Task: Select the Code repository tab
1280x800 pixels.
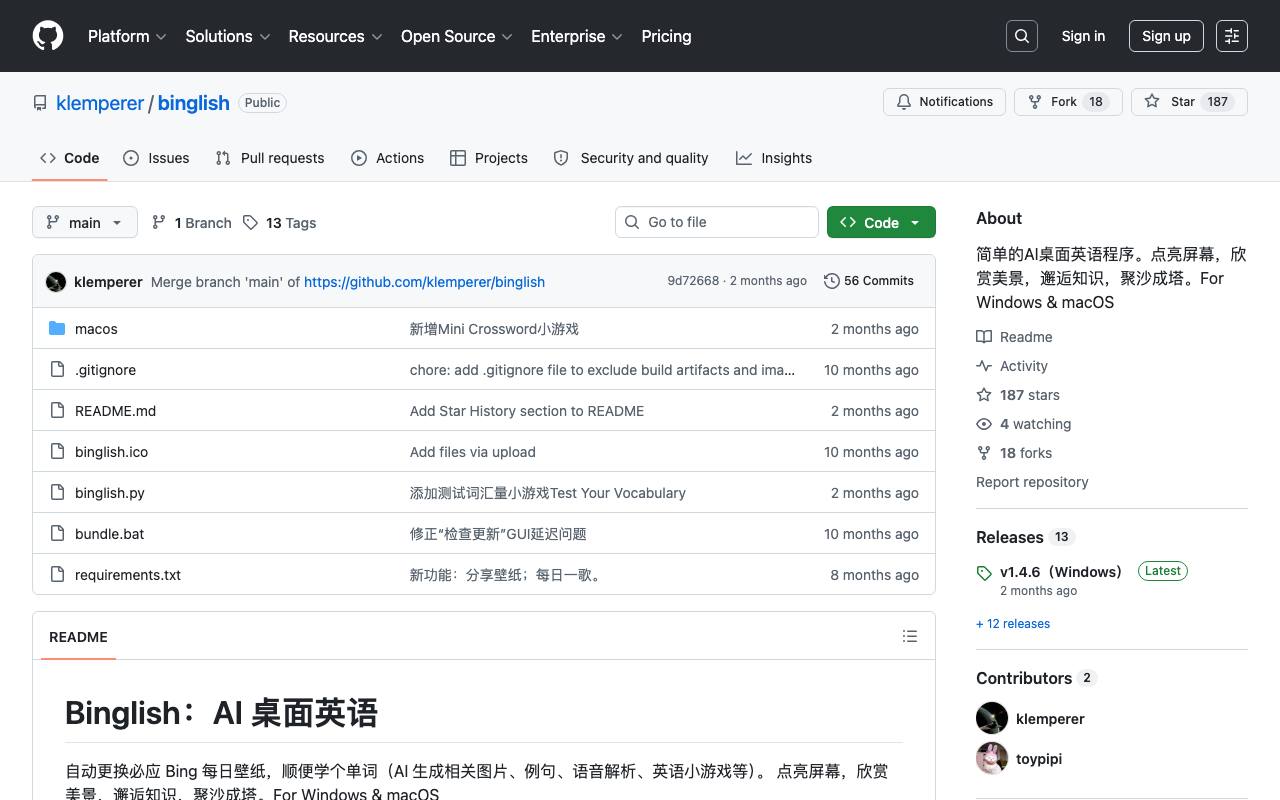Action: point(70,158)
